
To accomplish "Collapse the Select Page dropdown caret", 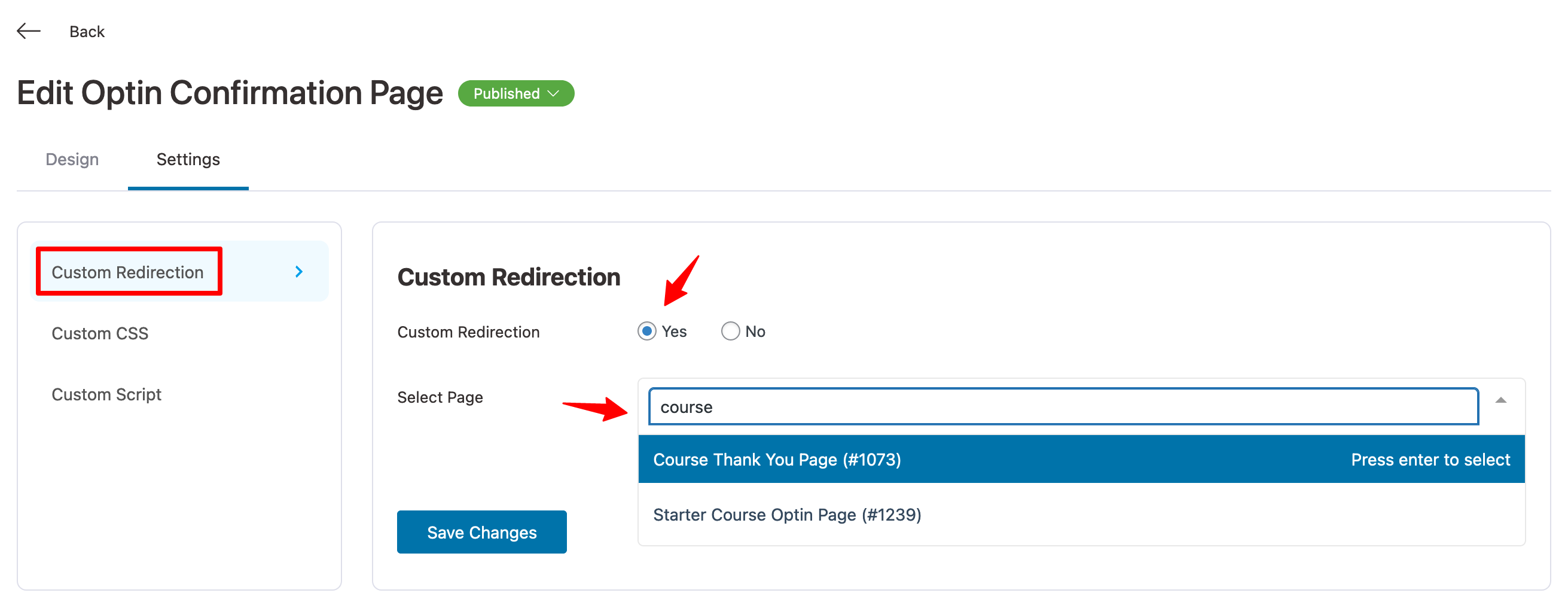I will (1500, 400).
